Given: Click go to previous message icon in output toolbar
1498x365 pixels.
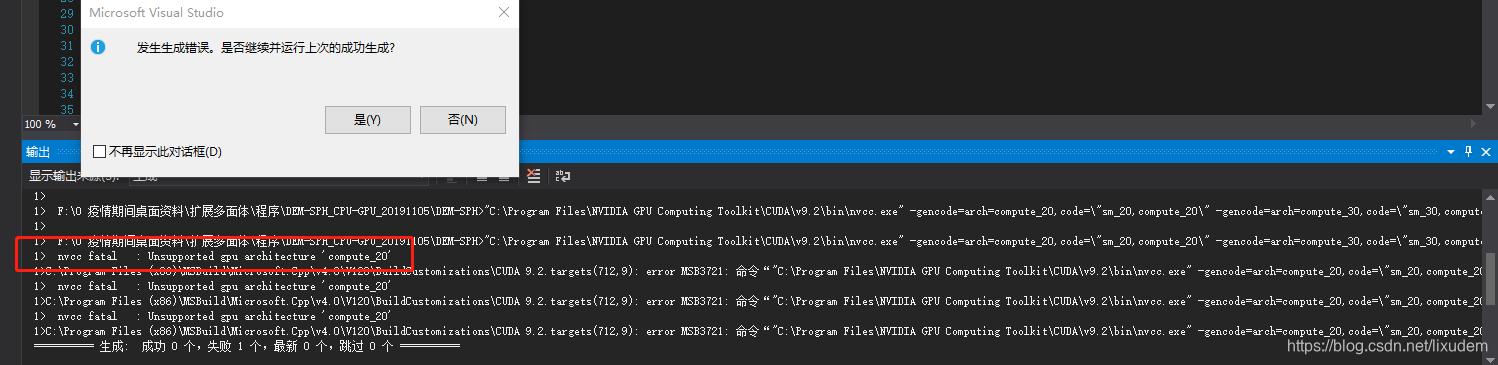Looking at the screenshot, I should pos(482,176).
